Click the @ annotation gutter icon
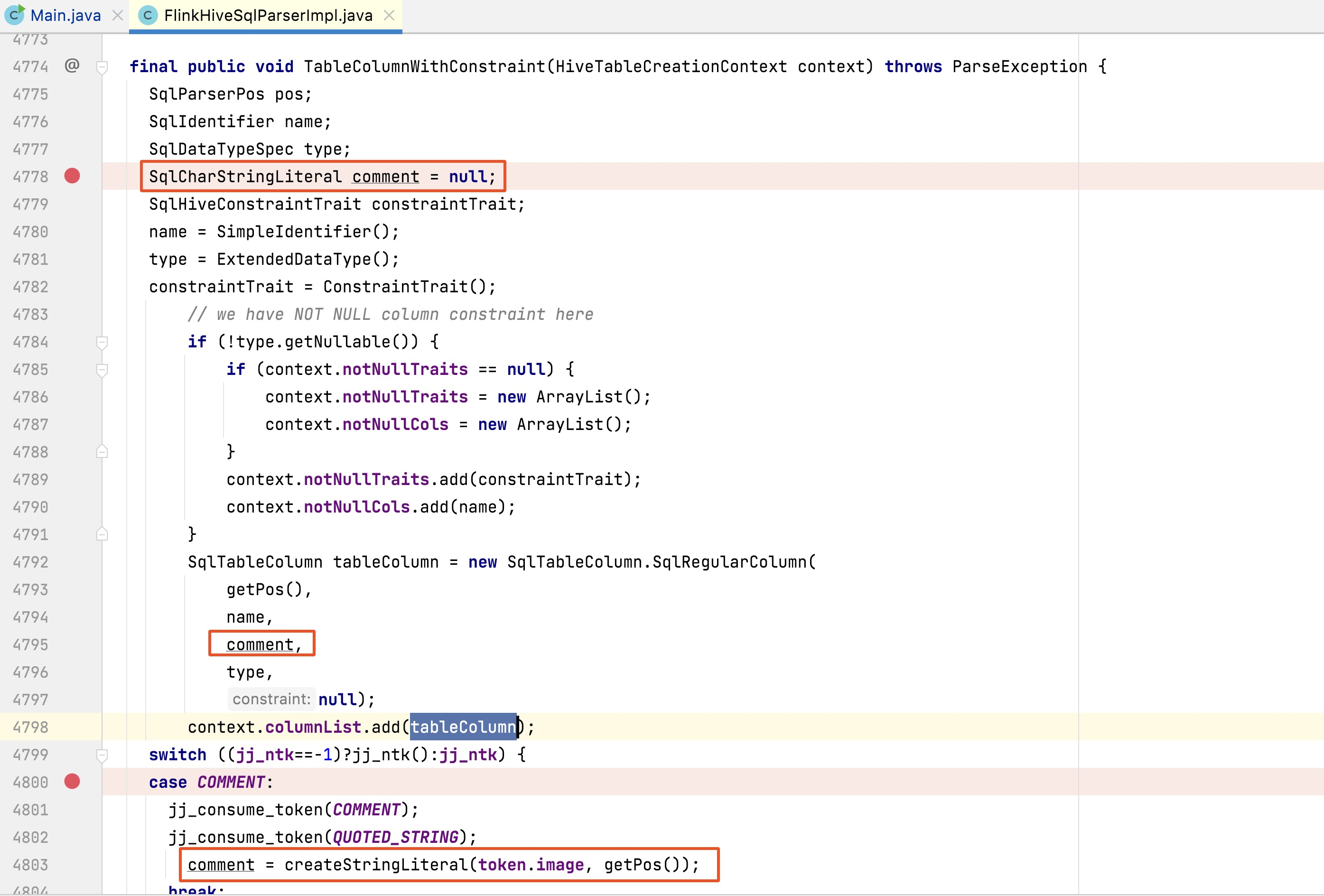Viewport: 1324px width, 896px height. tap(72, 65)
